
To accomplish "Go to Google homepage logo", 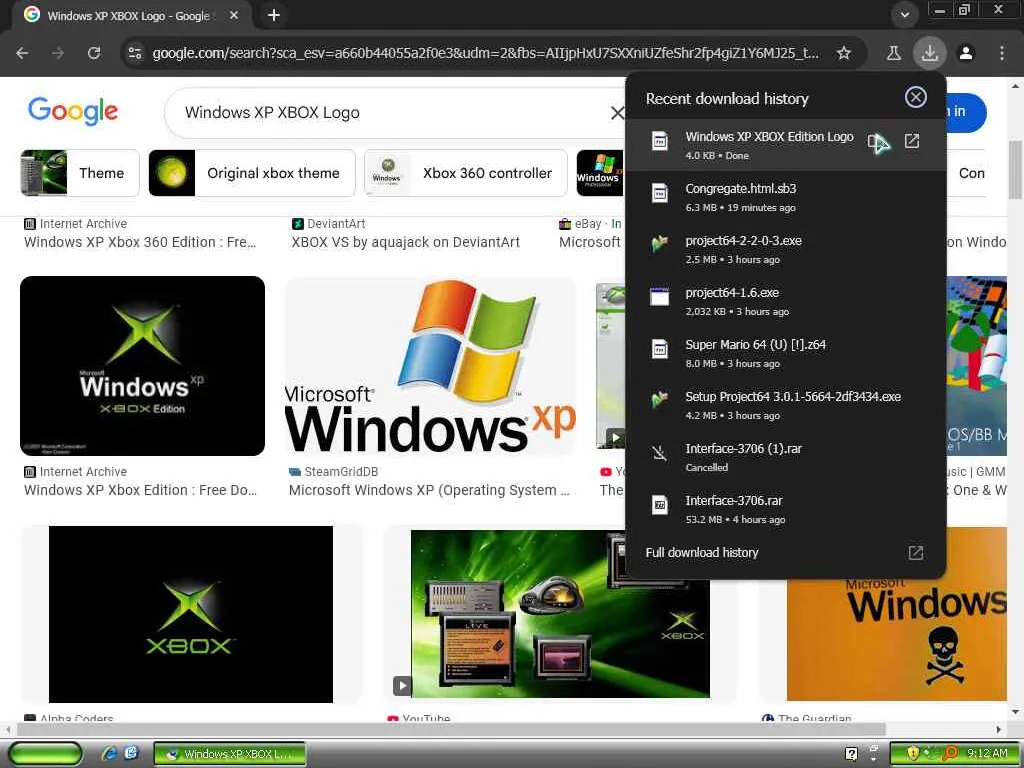I will 73,111.
